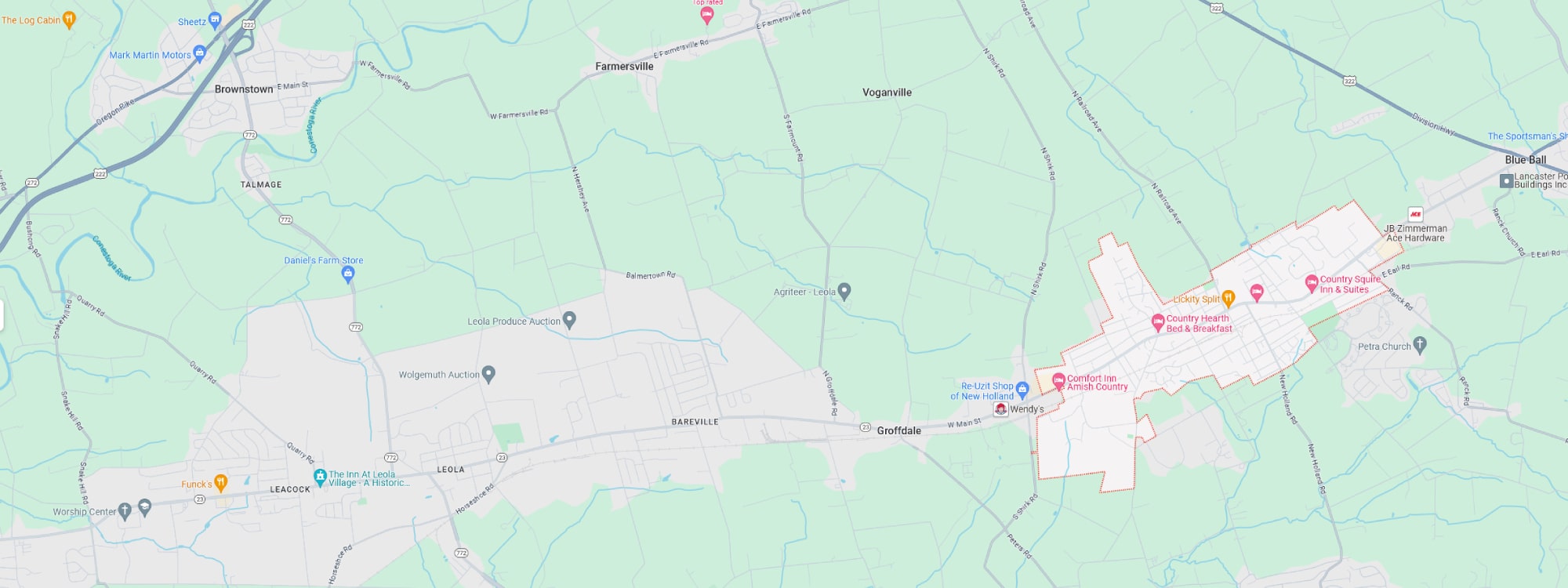Open Re-Uzit Shop of New Holland pin
The width and height of the screenshot is (1568, 588).
click(1022, 390)
